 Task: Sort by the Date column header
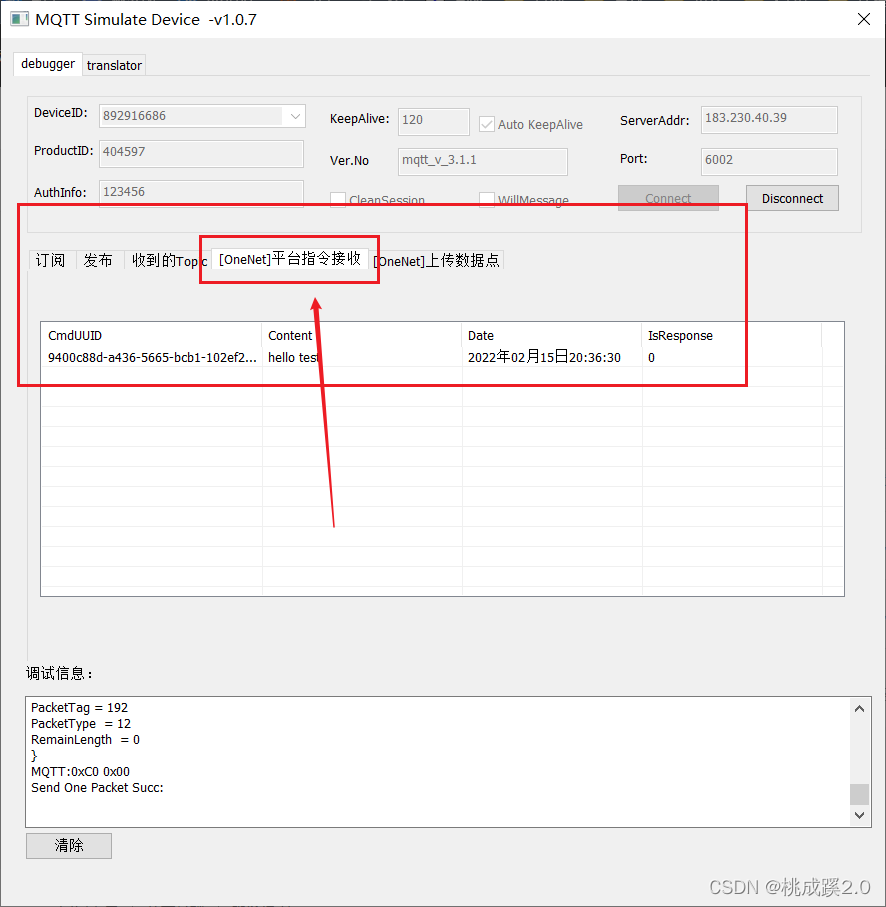pos(552,335)
